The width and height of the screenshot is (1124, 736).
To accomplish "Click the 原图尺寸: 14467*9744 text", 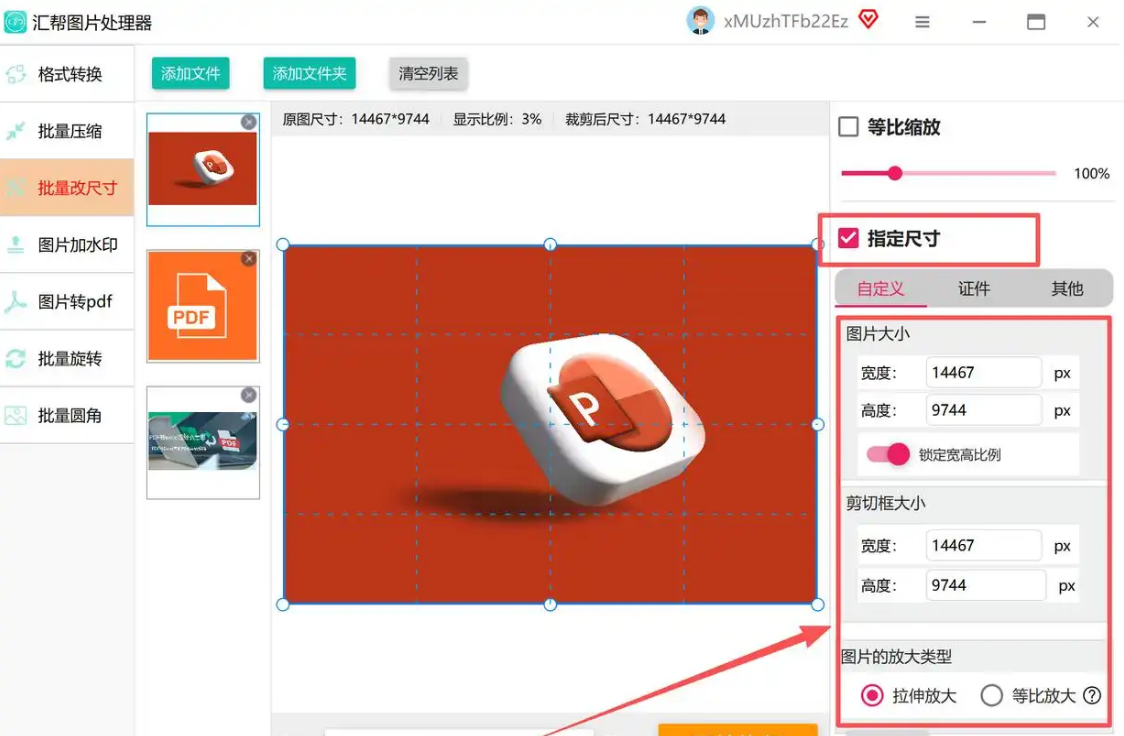I will [x=356, y=119].
